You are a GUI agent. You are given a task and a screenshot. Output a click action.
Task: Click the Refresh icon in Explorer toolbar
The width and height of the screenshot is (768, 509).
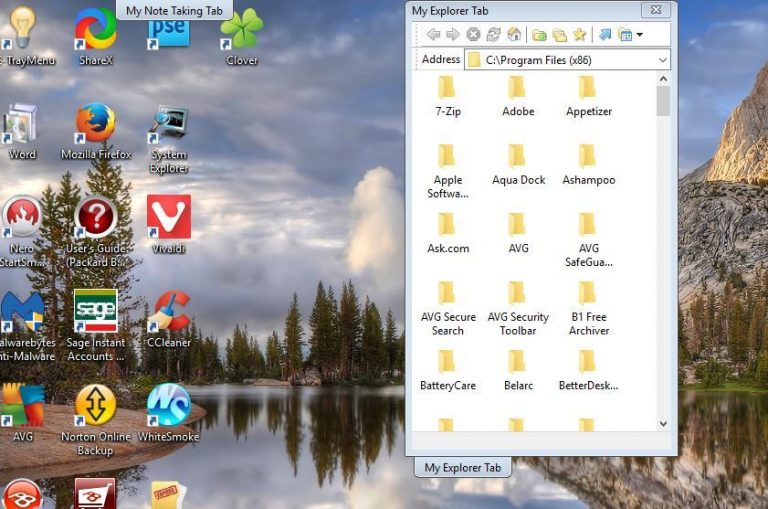[493, 34]
